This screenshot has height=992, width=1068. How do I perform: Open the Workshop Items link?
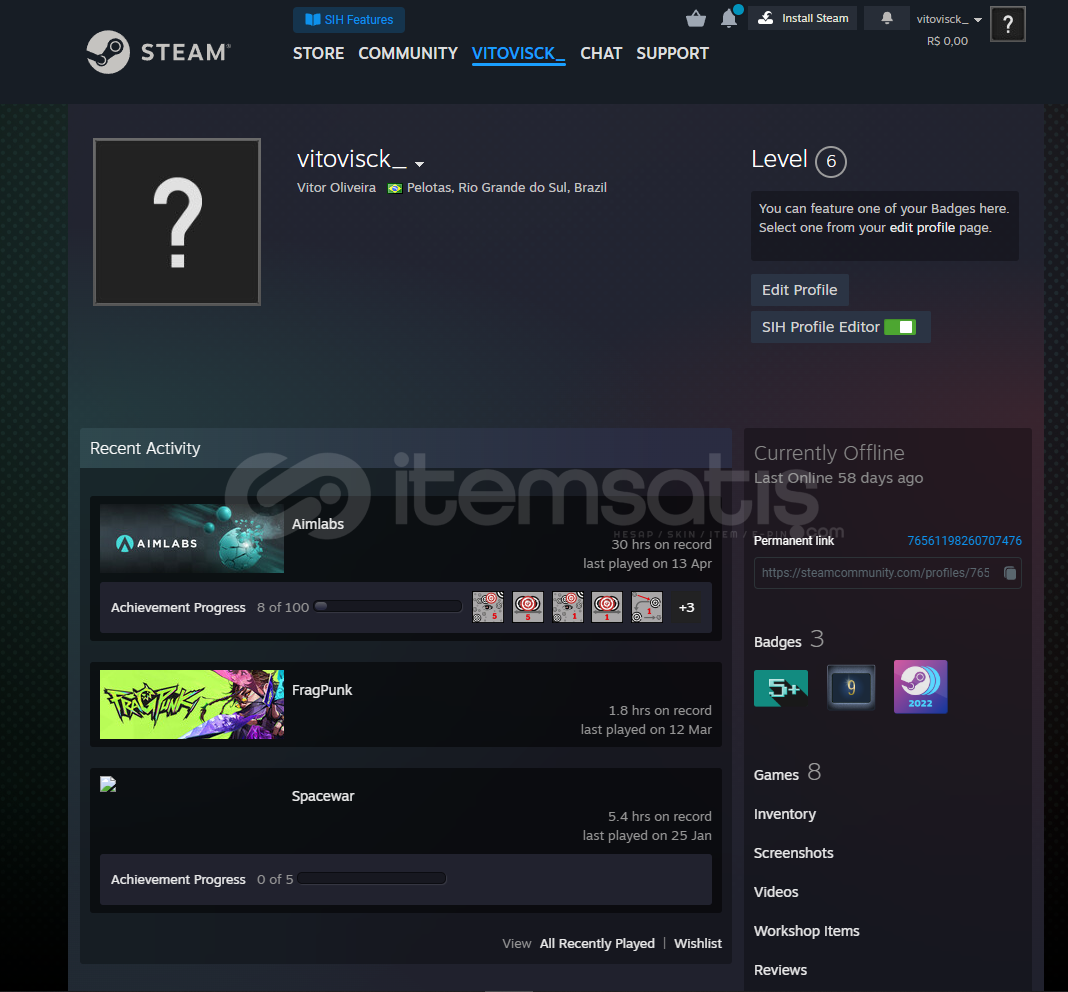pyautogui.click(x=806, y=931)
